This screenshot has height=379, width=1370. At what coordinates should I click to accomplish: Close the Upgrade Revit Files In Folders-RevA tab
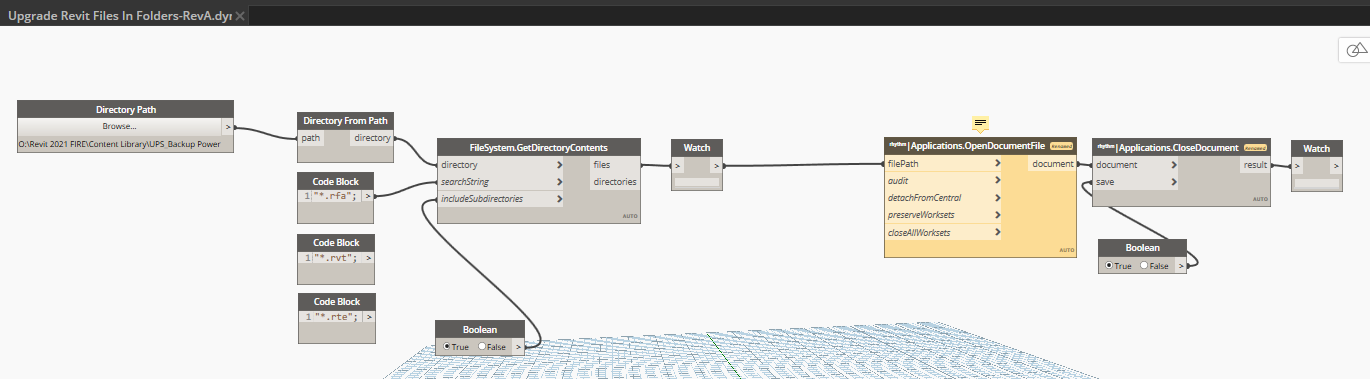coord(240,17)
